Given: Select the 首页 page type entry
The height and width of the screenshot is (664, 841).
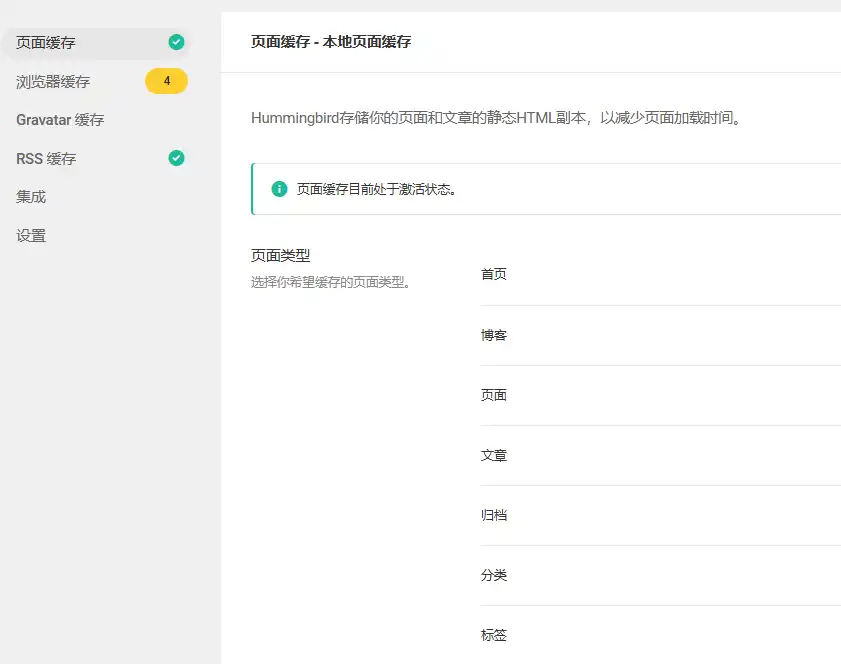Looking at the screenshot, I should click(x=493, y=274).
